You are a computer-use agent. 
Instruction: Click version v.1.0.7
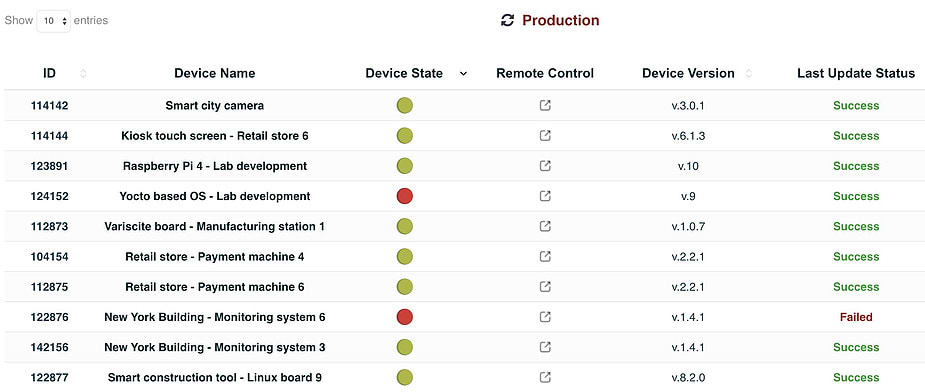(x=688, y=226)
